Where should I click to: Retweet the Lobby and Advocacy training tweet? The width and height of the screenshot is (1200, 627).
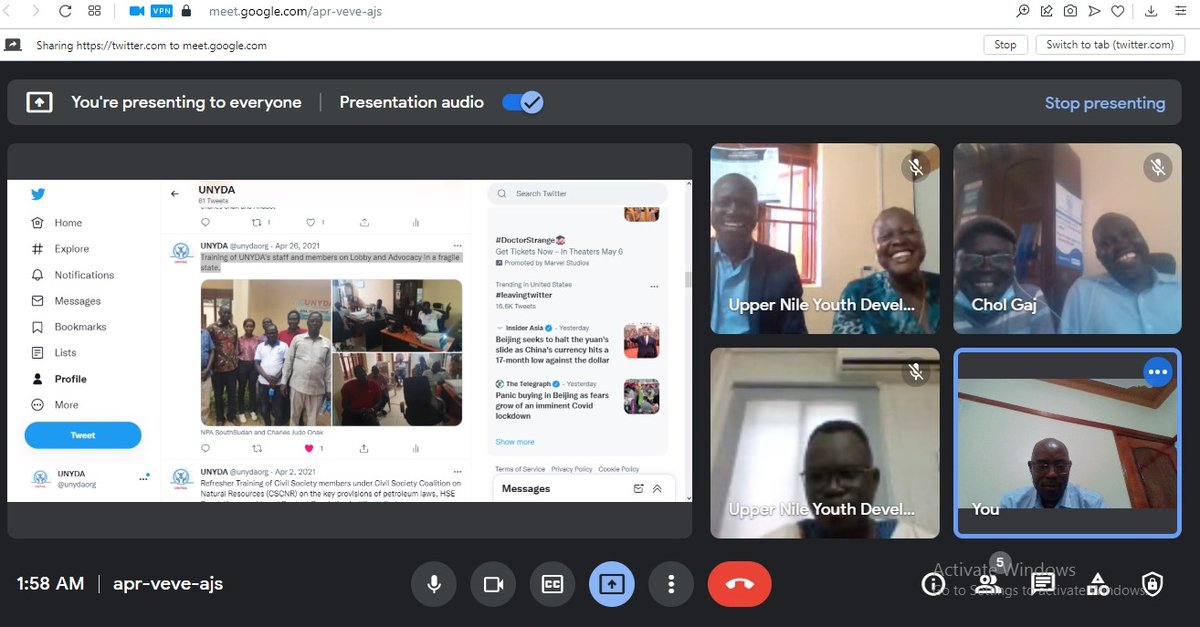(257, 447)
